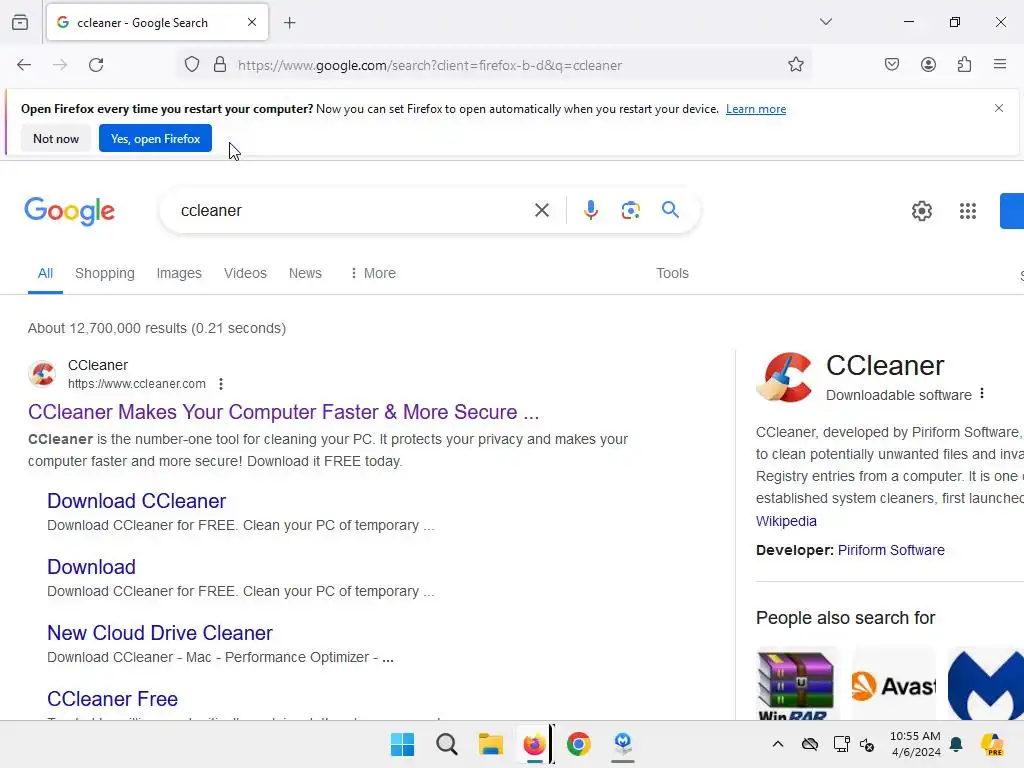This screenshot has height=768, width=1024.
Task: Close the ccleaner Google Search tab
Action: 252,22
